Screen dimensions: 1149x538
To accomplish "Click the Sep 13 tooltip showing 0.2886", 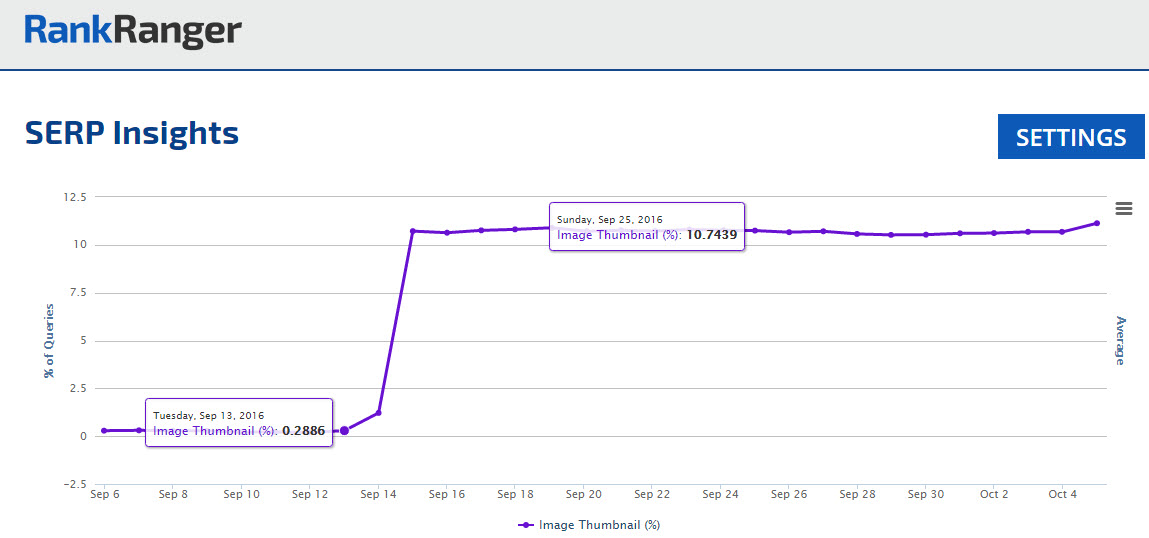I will click(239, 422).
